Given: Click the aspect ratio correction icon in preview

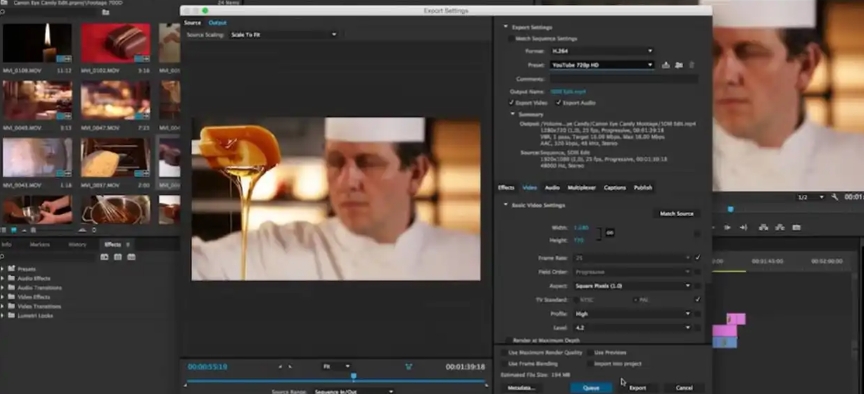Looking at the screenshot, I should [x=408, y=366].
